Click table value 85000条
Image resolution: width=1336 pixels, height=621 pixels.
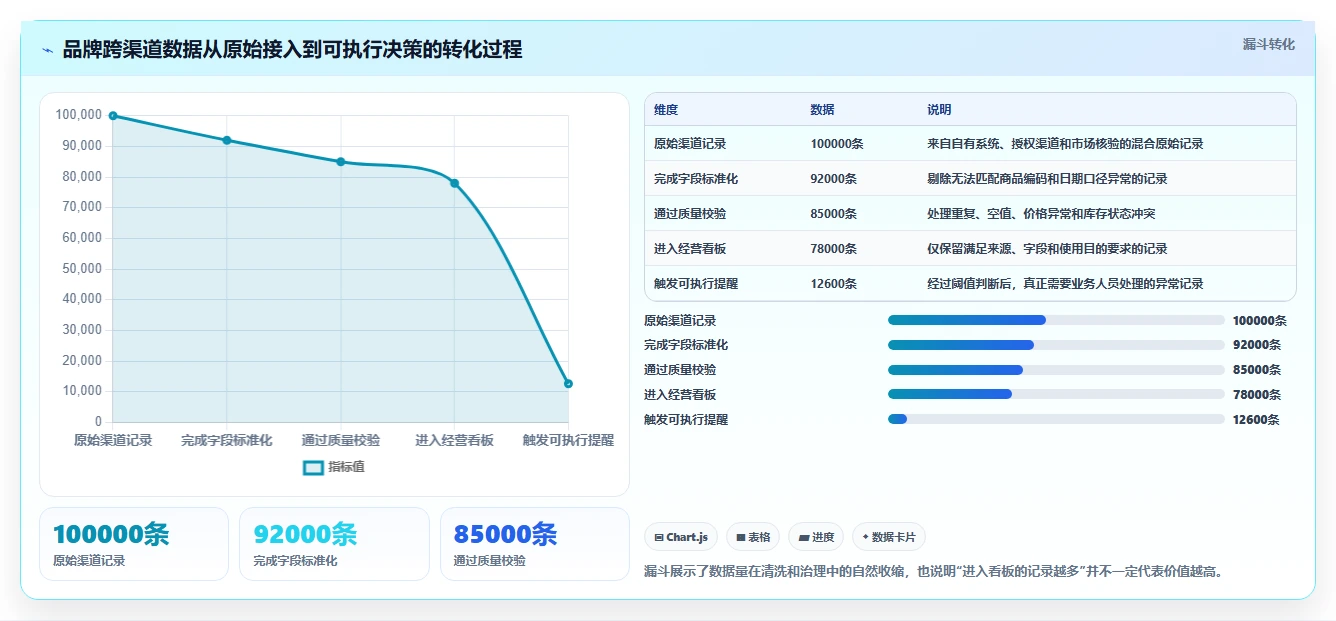[834, 214]
